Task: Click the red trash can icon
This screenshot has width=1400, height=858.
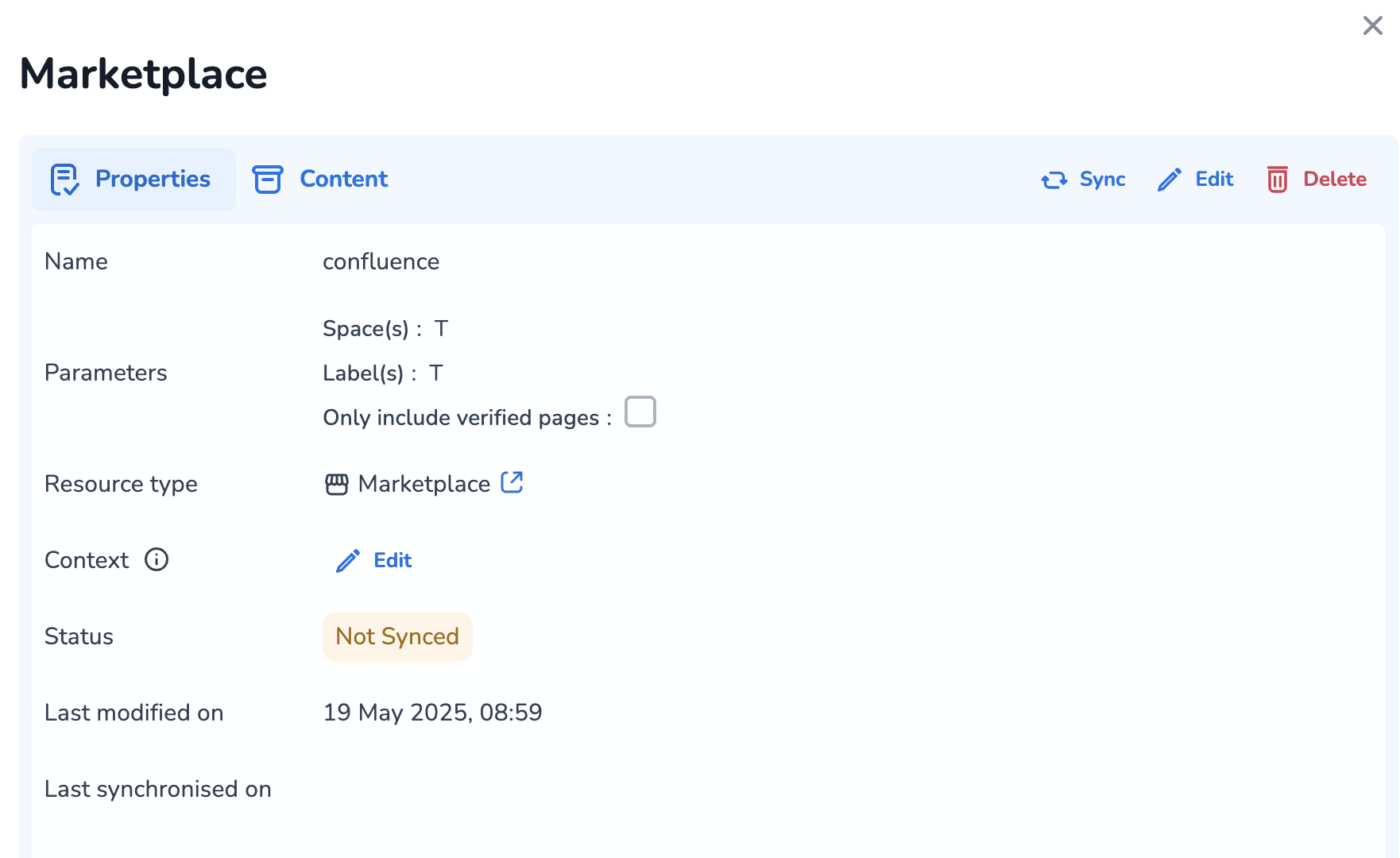Action: click(1277, 180)
